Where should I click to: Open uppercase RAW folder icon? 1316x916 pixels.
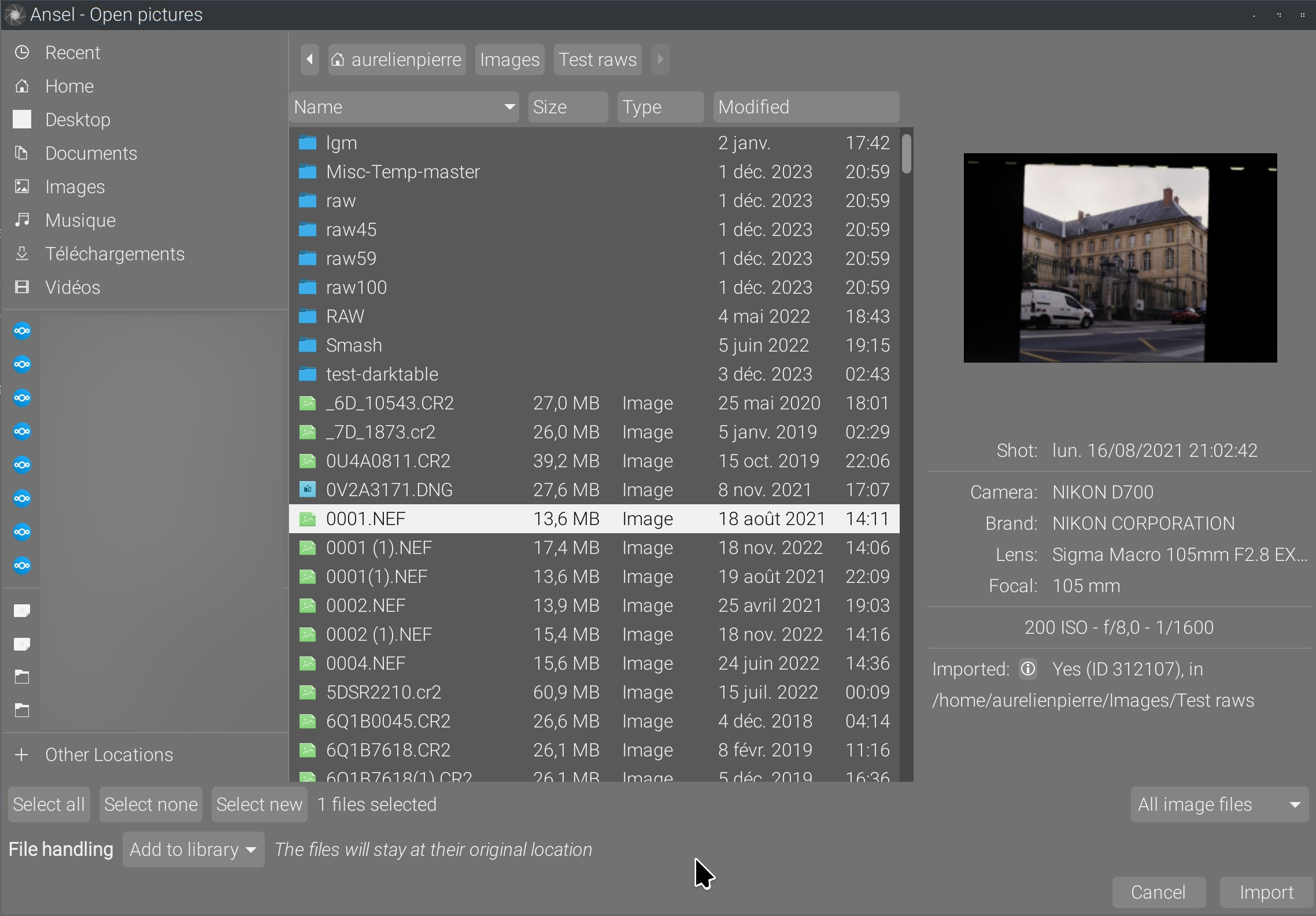308,316
